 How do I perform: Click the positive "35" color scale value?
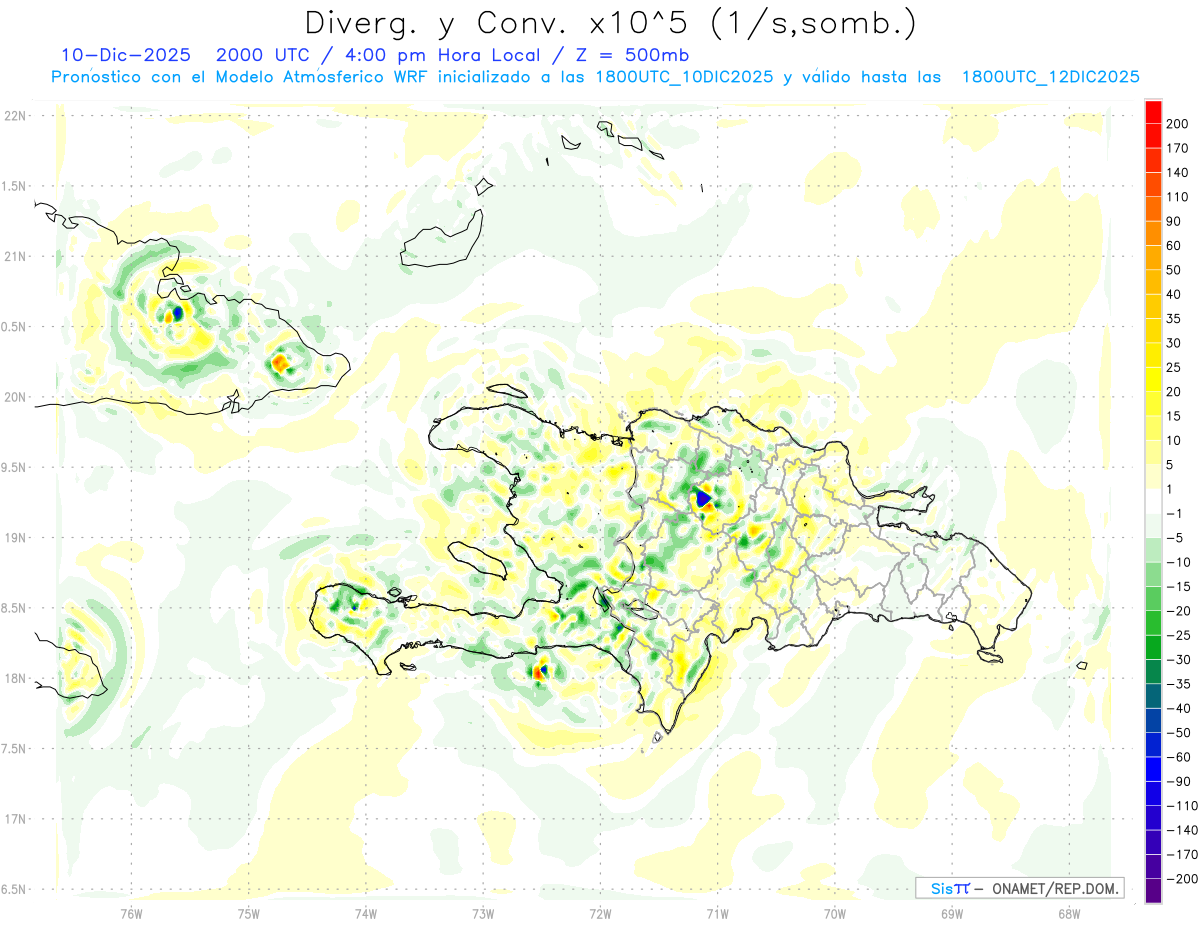point(1174,319)
